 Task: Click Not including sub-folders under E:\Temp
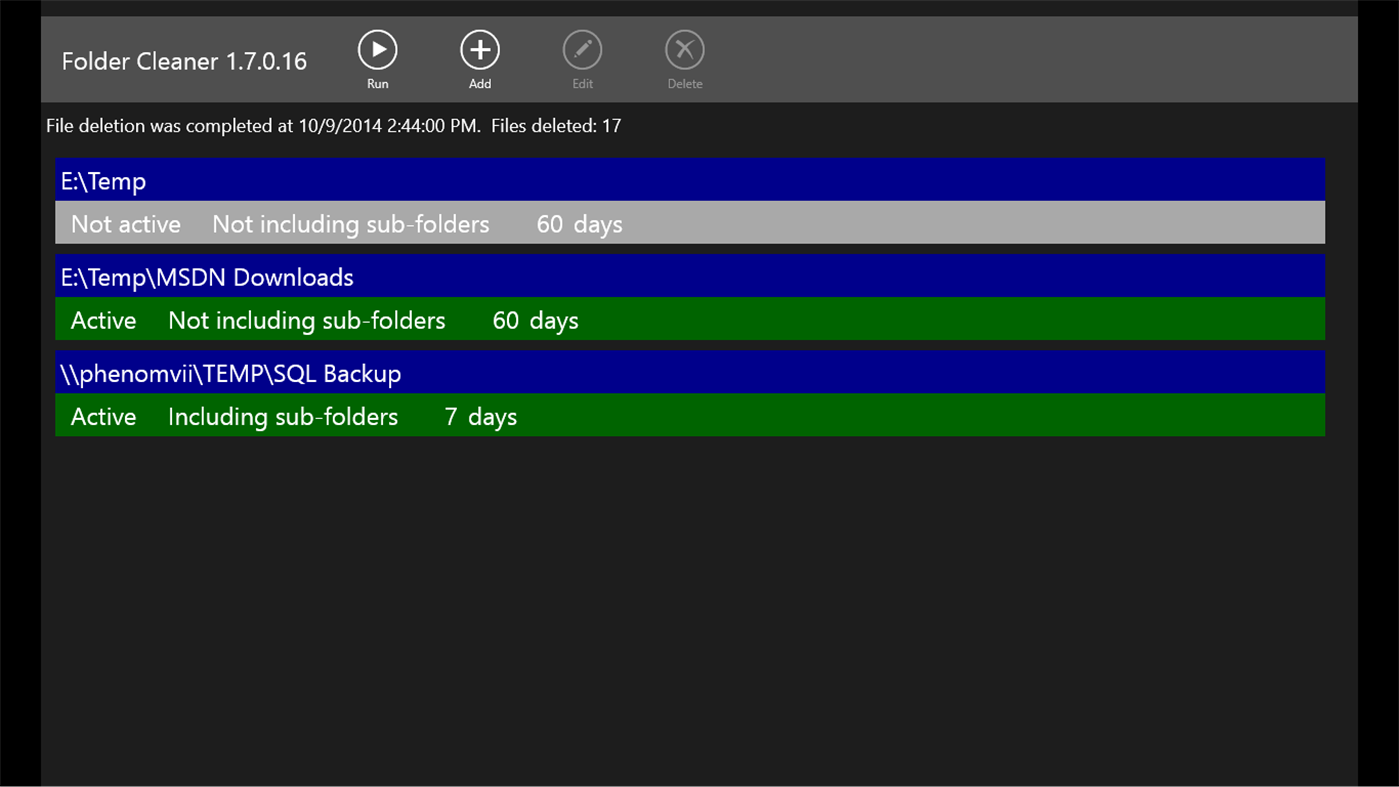pyautogui.click(x=350, y=224)
